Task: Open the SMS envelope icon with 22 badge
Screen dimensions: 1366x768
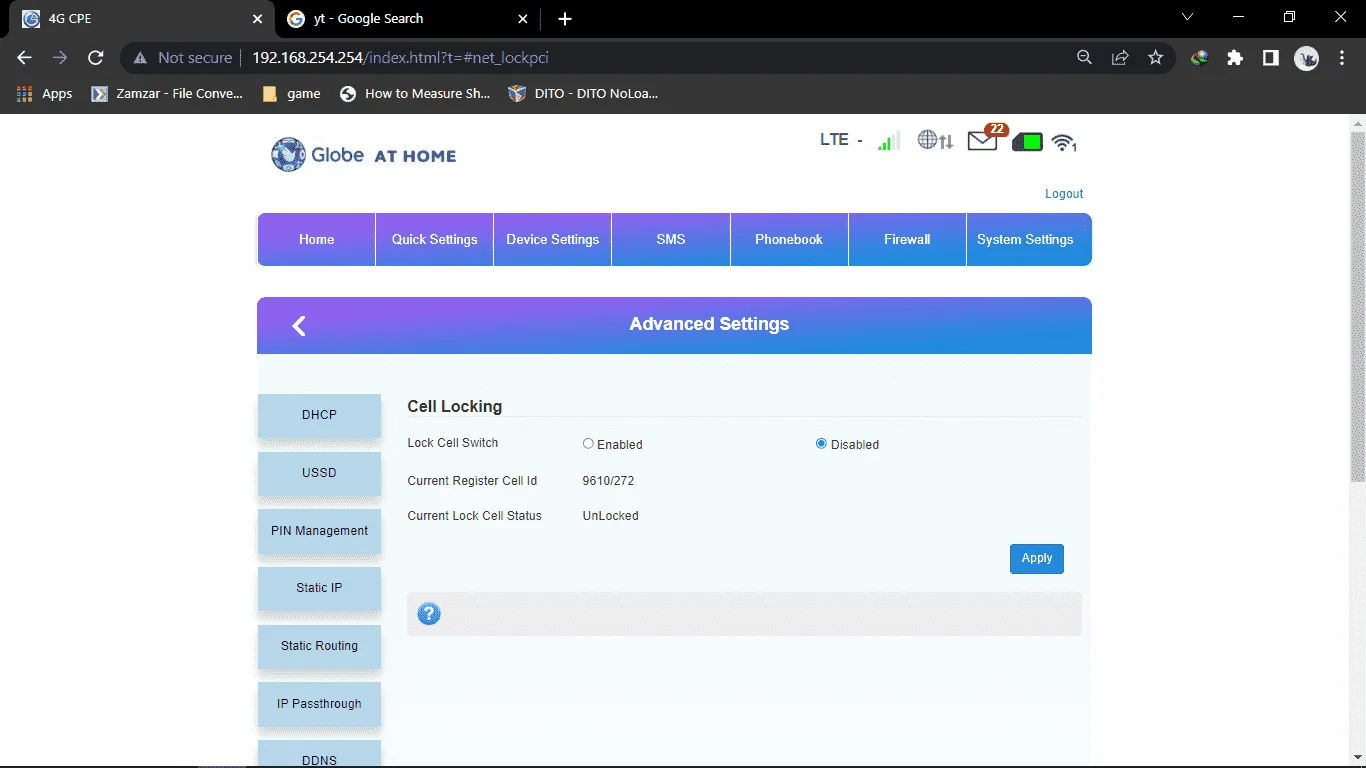Action: (x=984, y=139)
